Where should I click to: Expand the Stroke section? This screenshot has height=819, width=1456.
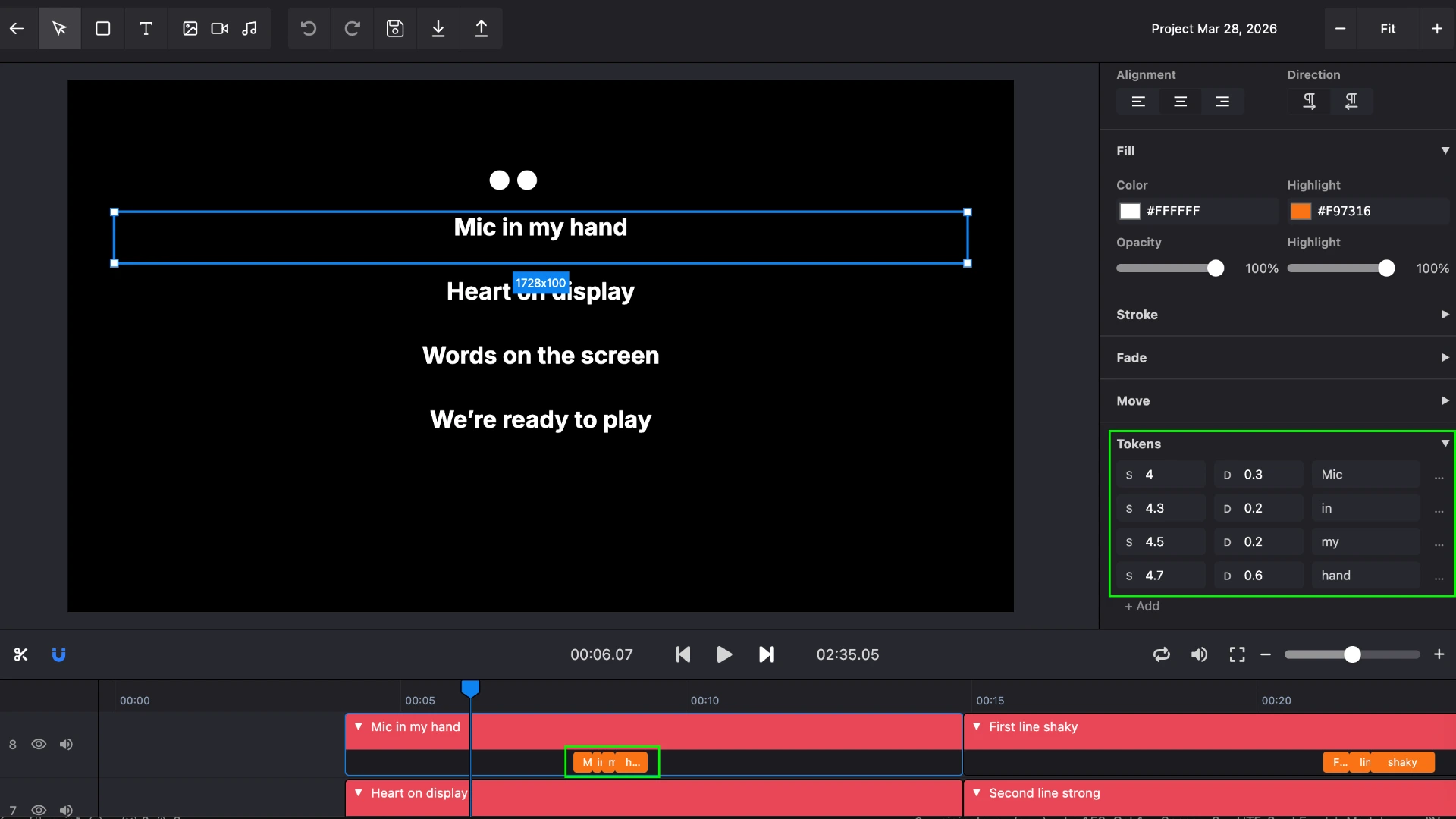coord(1445,314)
